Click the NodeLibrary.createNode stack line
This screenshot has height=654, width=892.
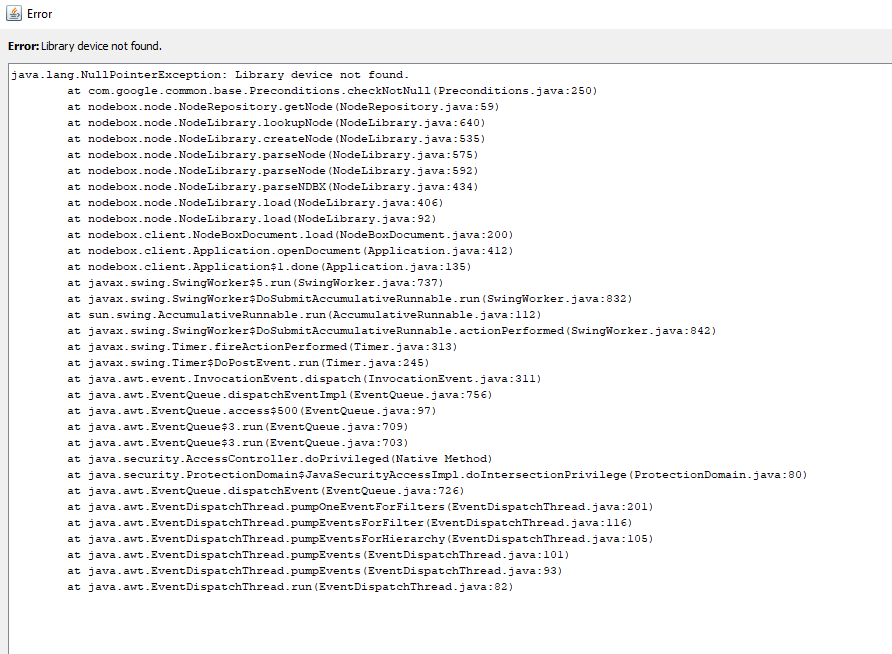pos(276,138)
